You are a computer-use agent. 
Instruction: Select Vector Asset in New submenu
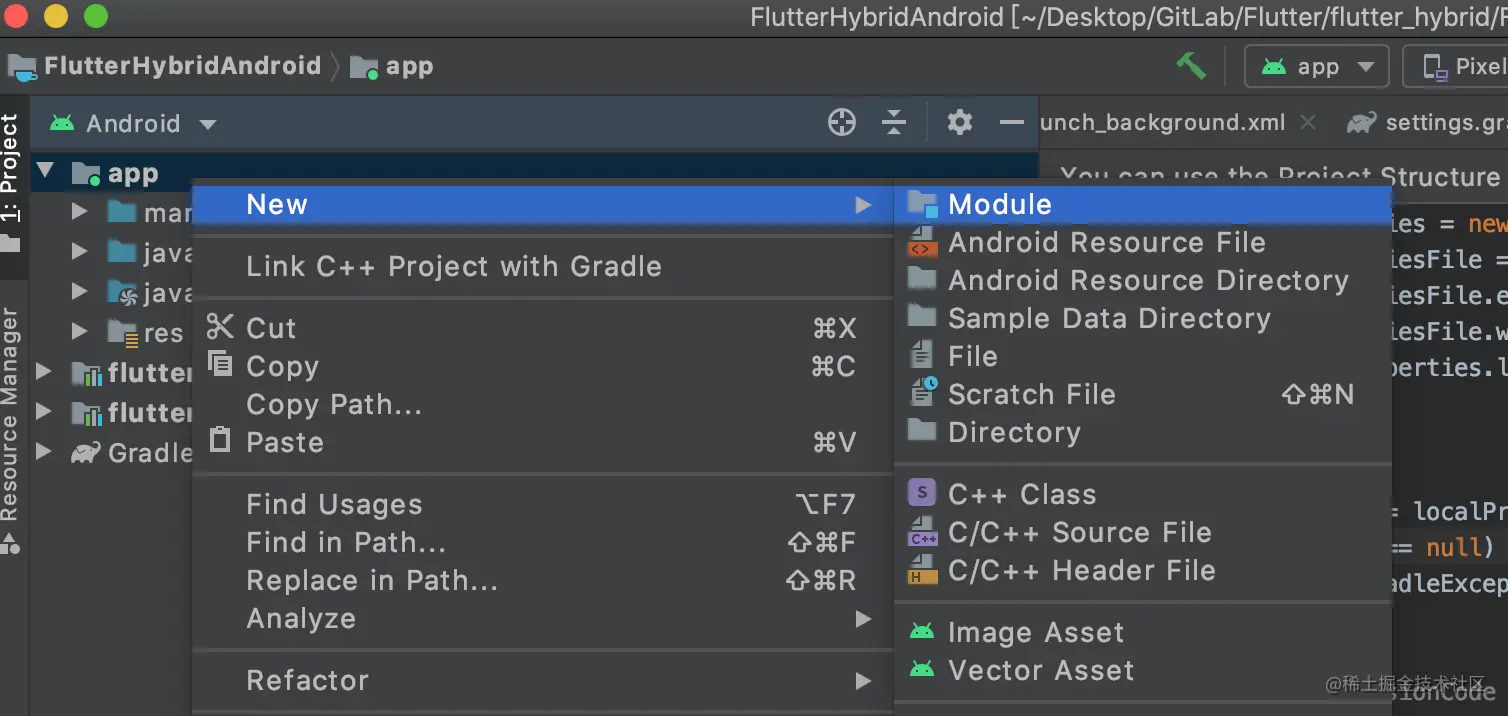1143,671
